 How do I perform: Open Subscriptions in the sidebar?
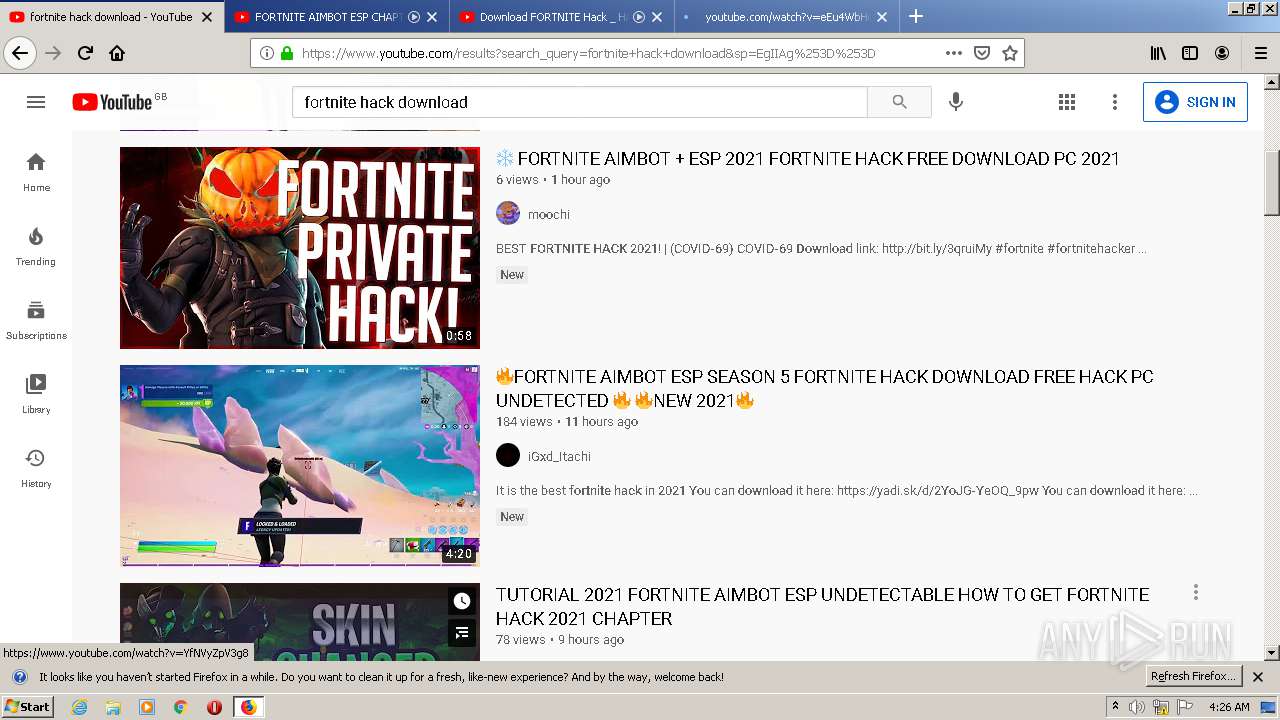(x=36, y=320)
